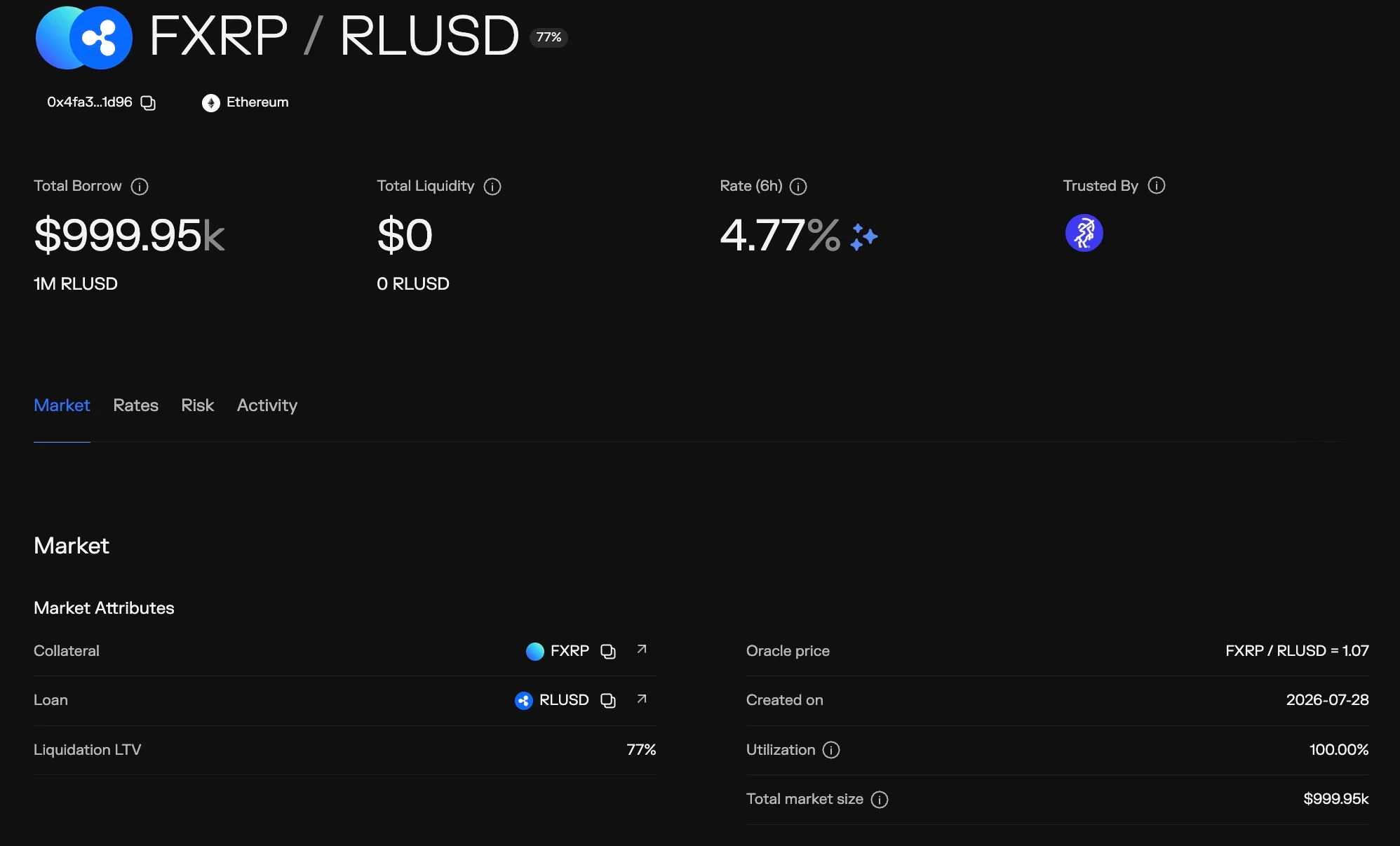Viewport: 1400px width, 846px height.
Task: Click the Total Liquidity label
Action: pos(426,186)
